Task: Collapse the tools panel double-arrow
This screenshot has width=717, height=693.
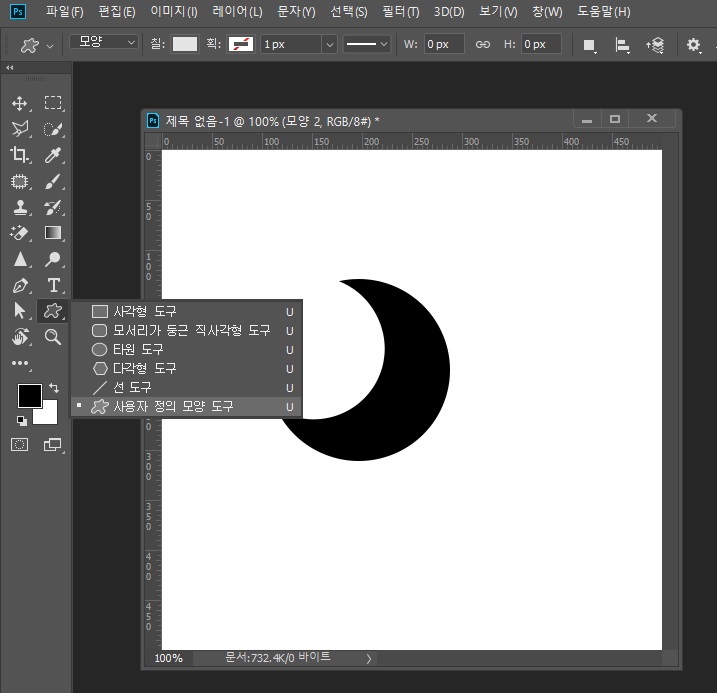Action: [10, 68]
